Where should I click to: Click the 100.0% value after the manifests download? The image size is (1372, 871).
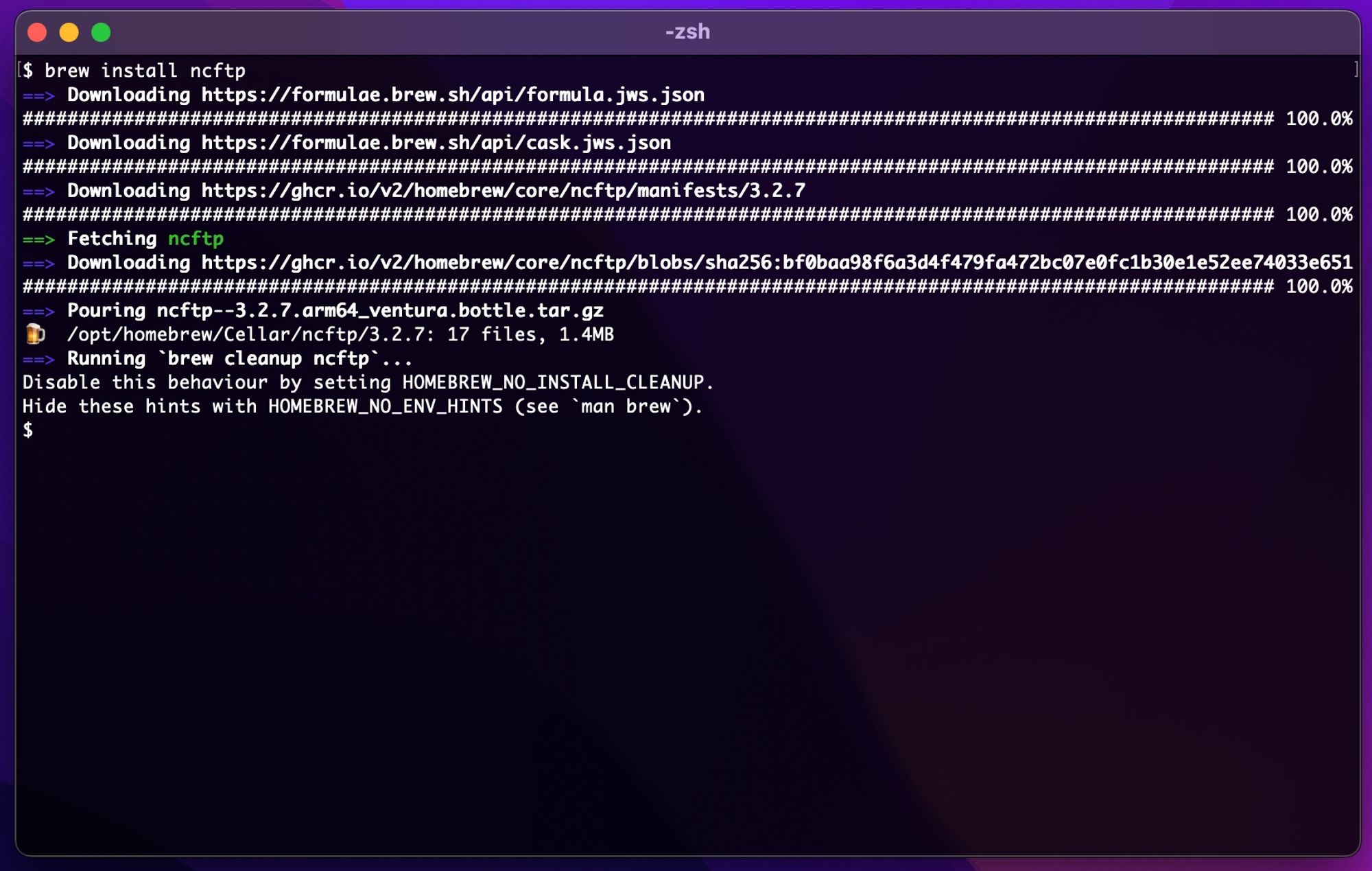click(x=1319, y=215)
